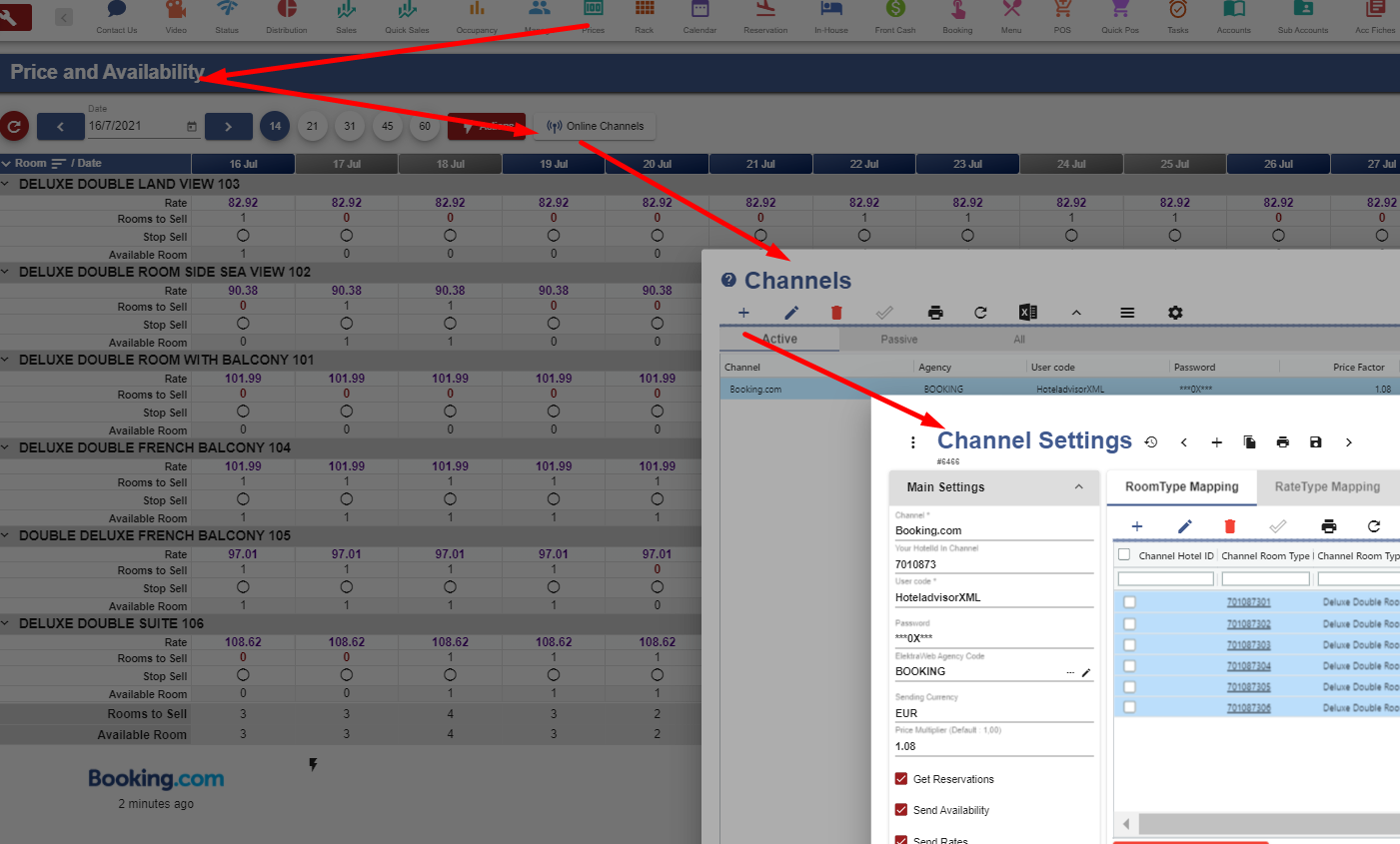Select the RateType Mapping tab
This screenshot has height=844, width=1400.
coord(1327,487)
